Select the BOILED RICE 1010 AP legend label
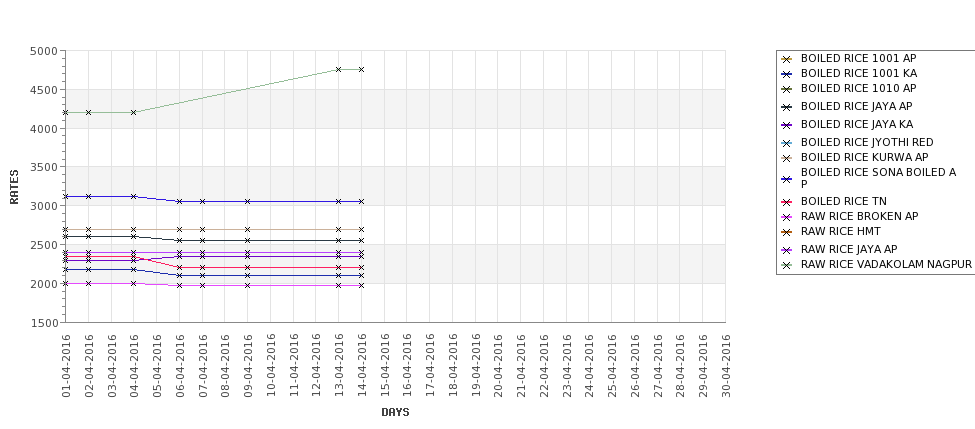This screenshot has width=975, height=429. point(858,88)
